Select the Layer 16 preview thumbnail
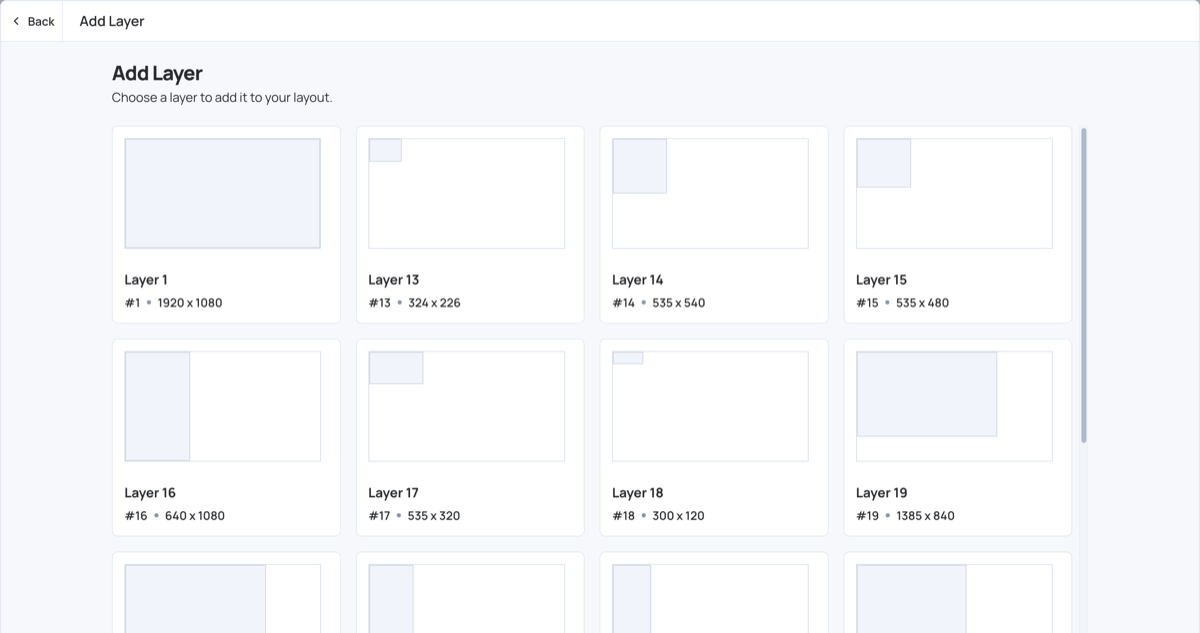This screenshot has width=1200, height=633. 222,406
